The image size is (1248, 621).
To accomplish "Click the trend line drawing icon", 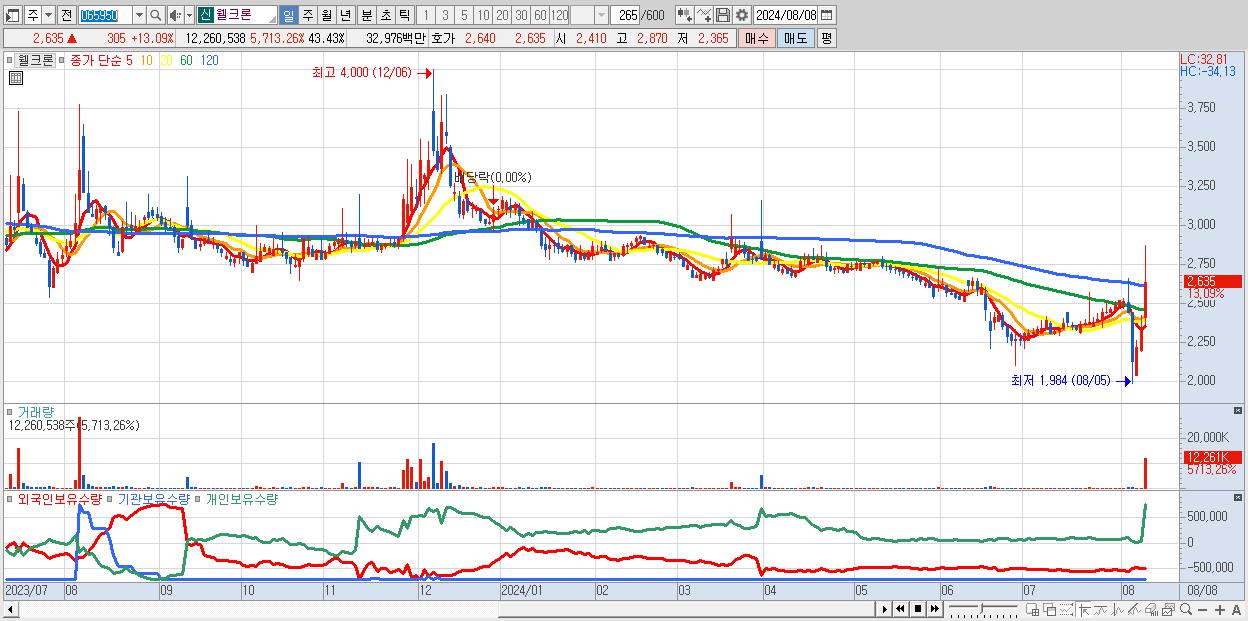I will (x=1134, y=610).
